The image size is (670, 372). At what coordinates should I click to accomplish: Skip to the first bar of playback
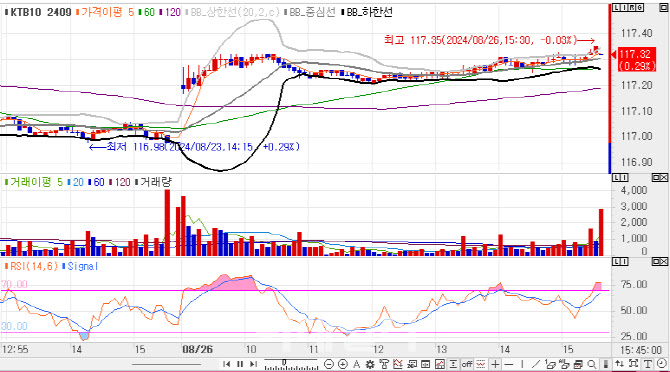pos(226,364)
